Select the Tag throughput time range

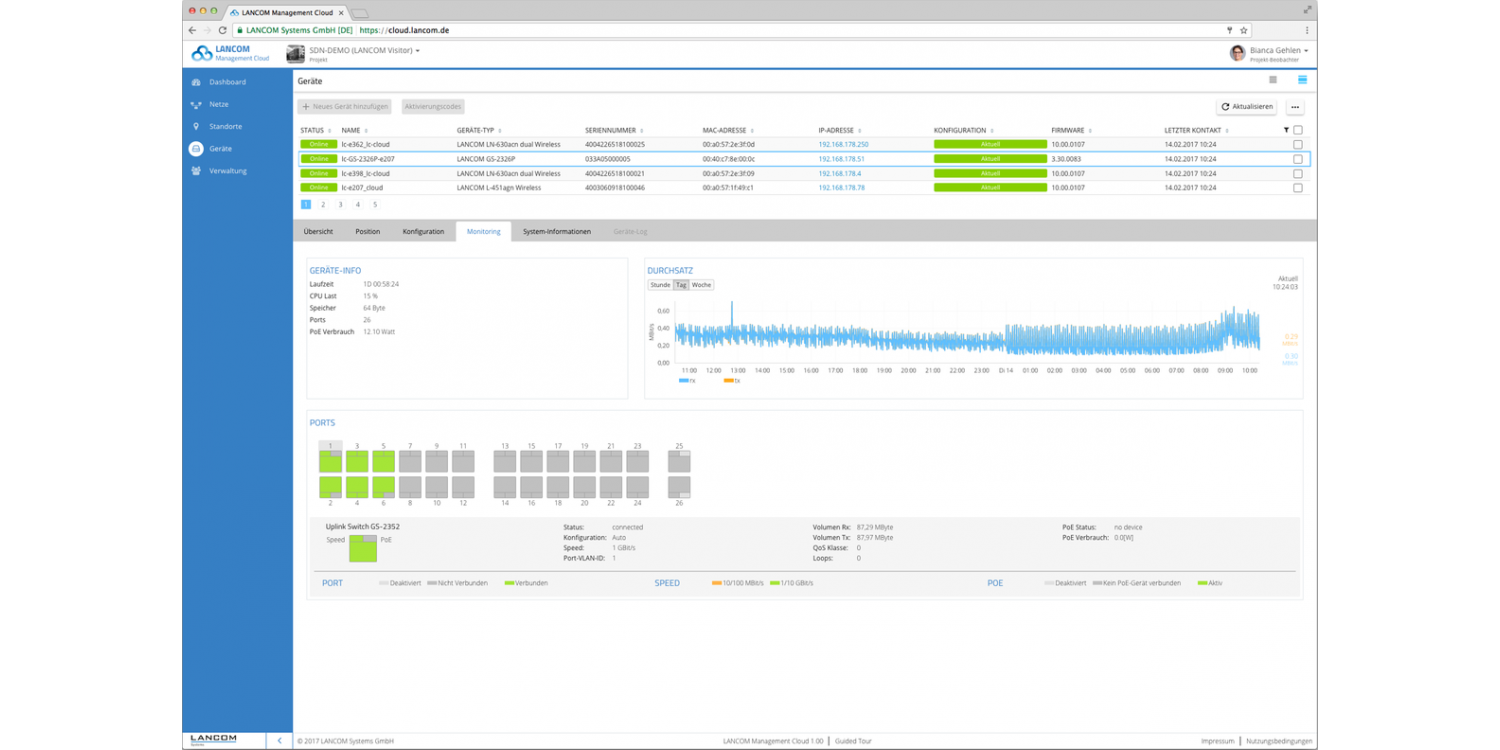click(x=681, y=285)
